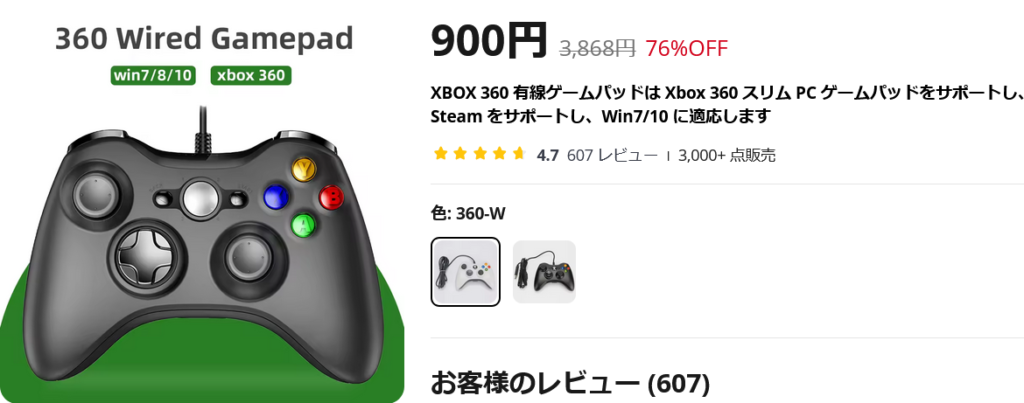This screenshot has height=403, width=1024.
Task: Click the green win7/8/10 badge
Action: (x=153, y=75)
